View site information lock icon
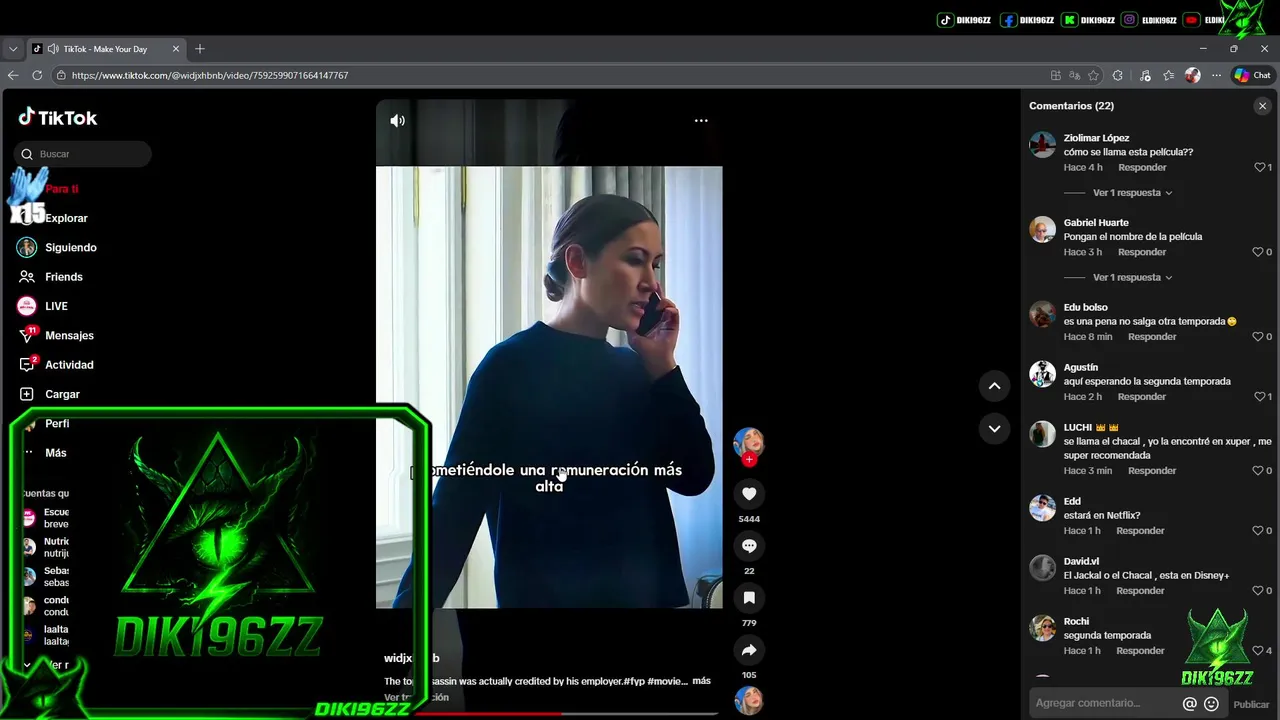 [61, 75]
